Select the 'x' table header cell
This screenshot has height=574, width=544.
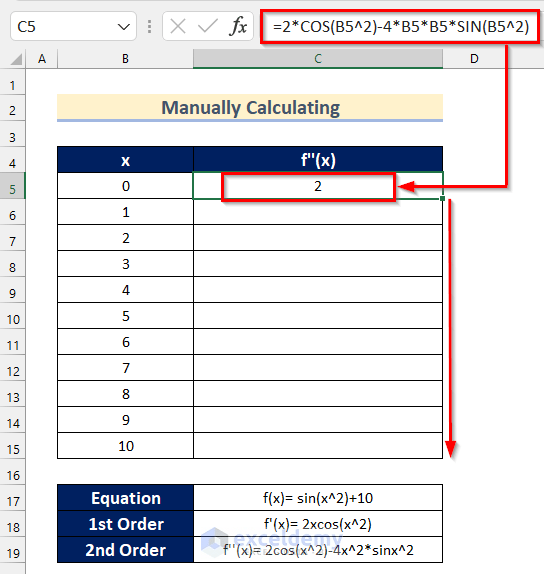(125, 160)
